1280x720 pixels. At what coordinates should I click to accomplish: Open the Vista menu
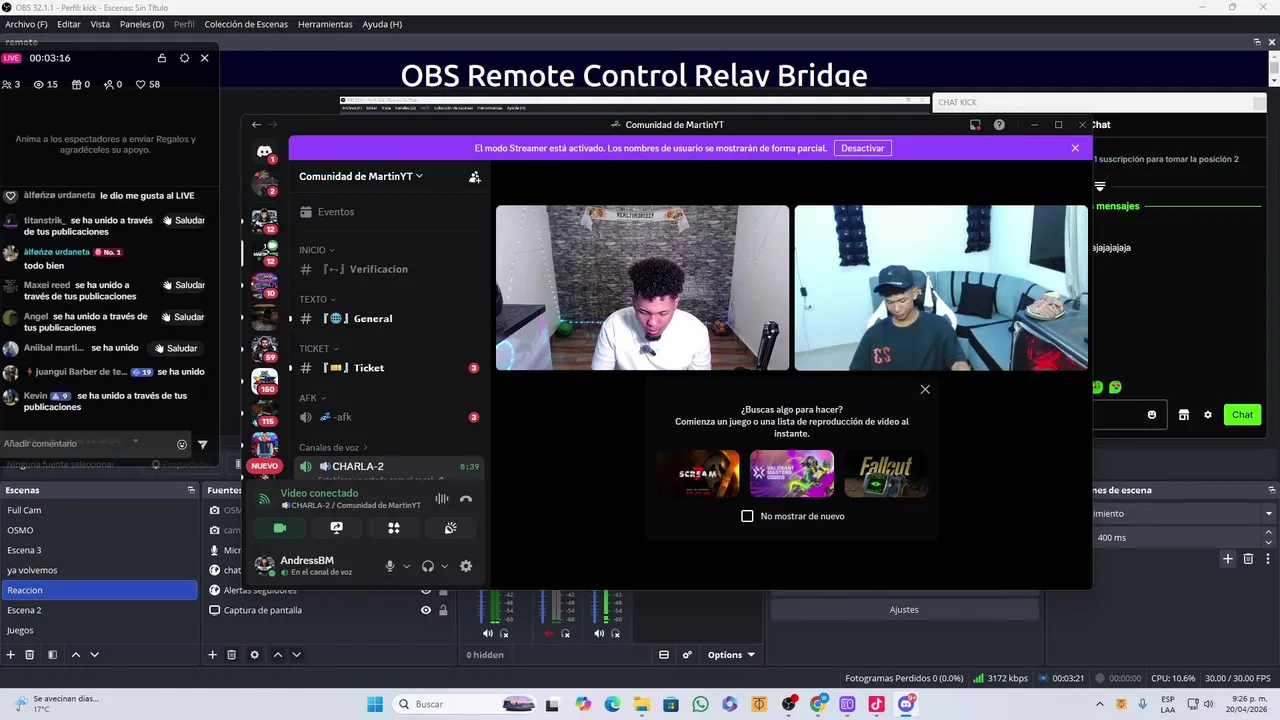[x=100, y=24]
